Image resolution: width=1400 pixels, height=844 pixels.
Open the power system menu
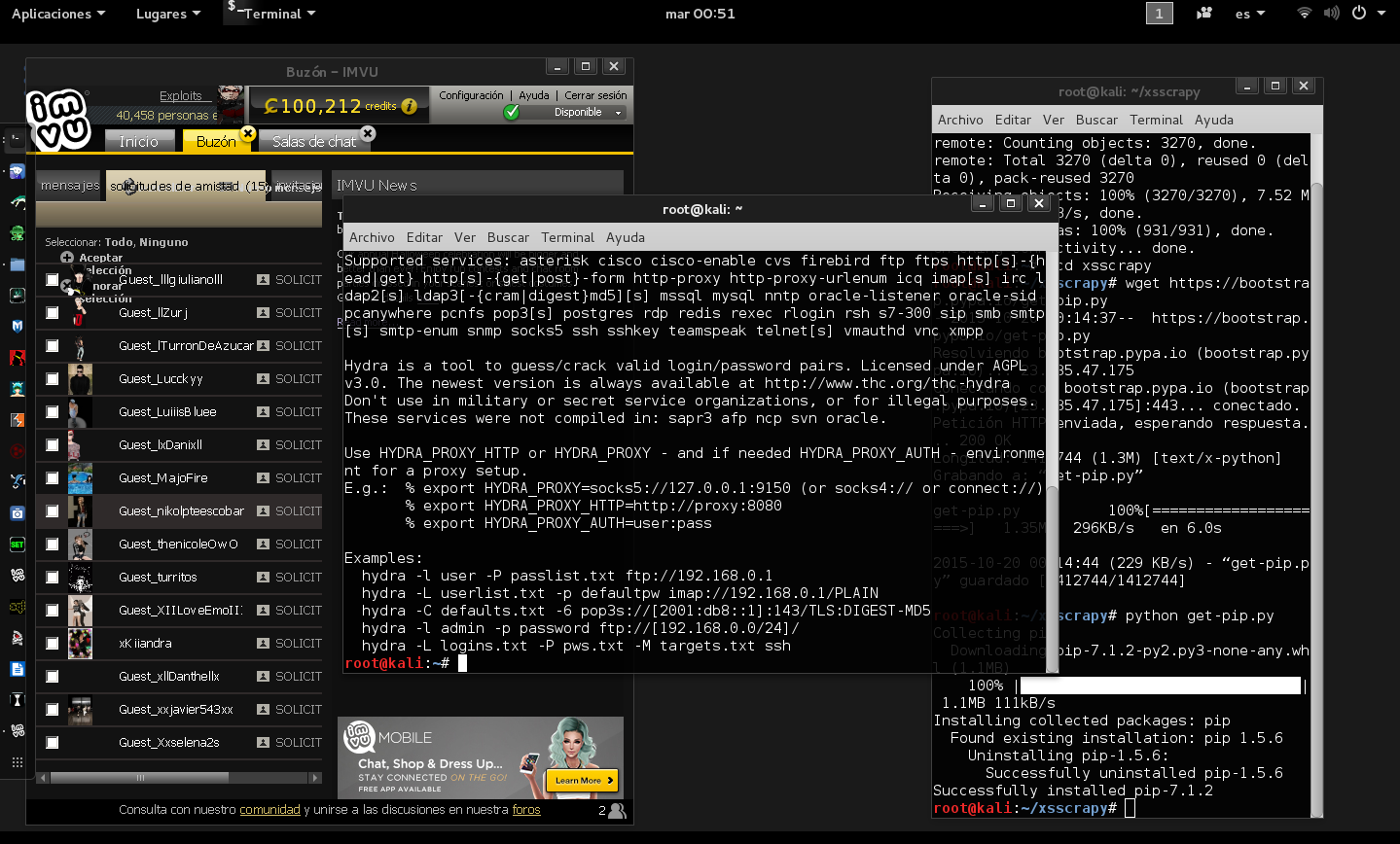pos(1367,14)
